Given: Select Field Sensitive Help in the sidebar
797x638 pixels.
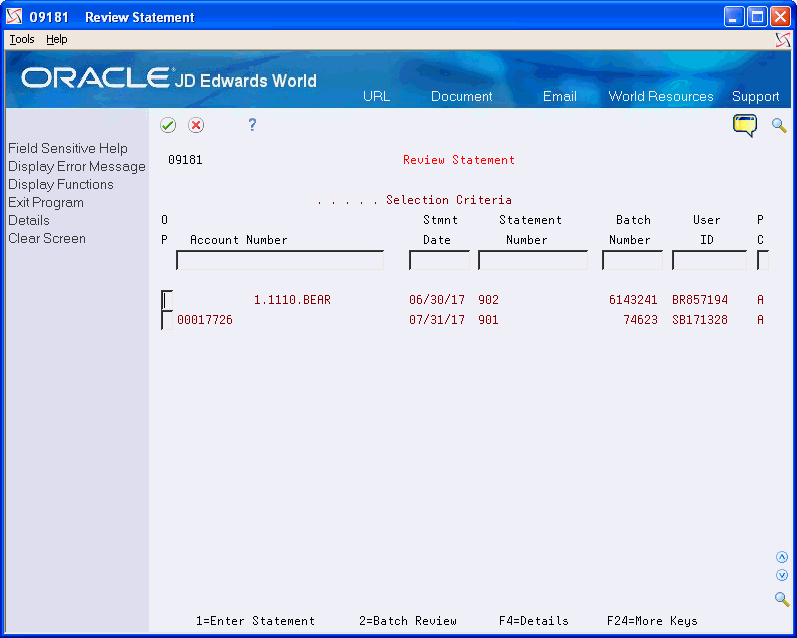Looking at the screenshot, I should pos(68,148).
